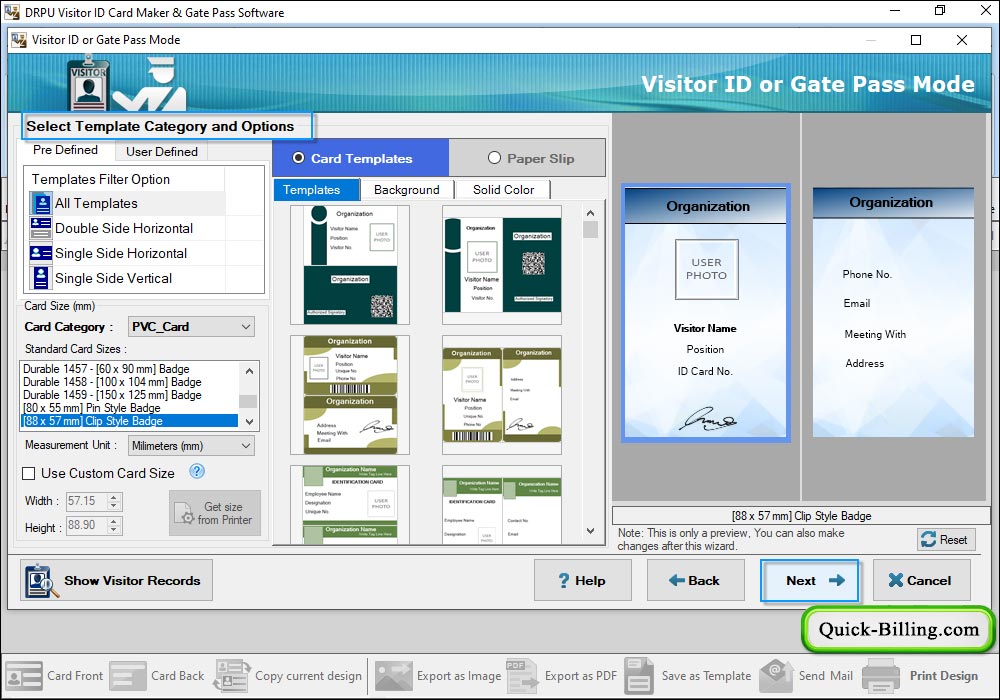Open the Background tab
Viewport: 1000px width, 700px height.
tap(407, 190)
